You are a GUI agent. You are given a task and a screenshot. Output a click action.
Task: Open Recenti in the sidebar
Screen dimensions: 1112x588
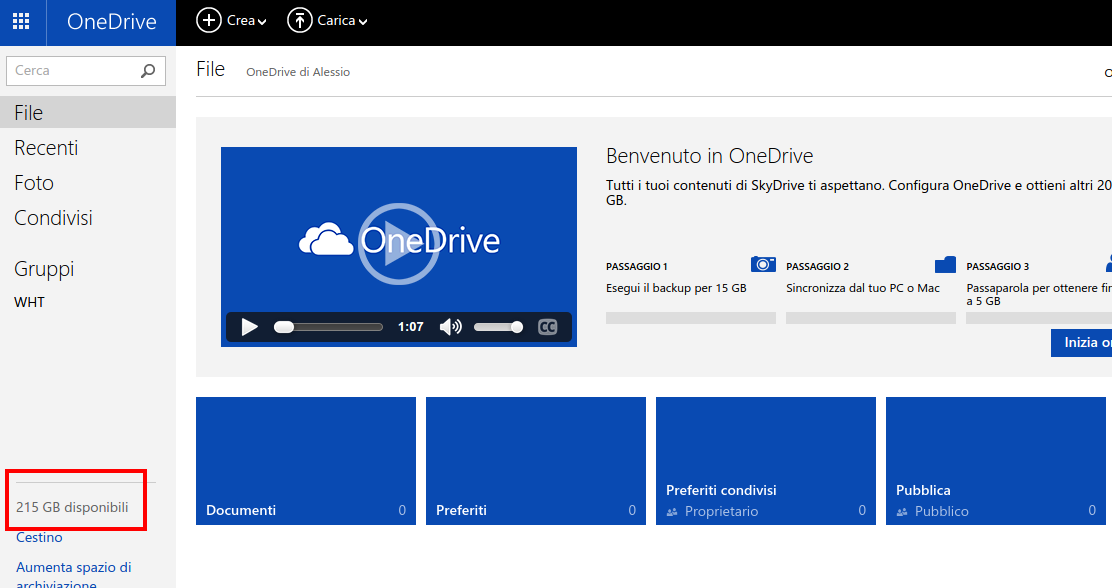46,148
